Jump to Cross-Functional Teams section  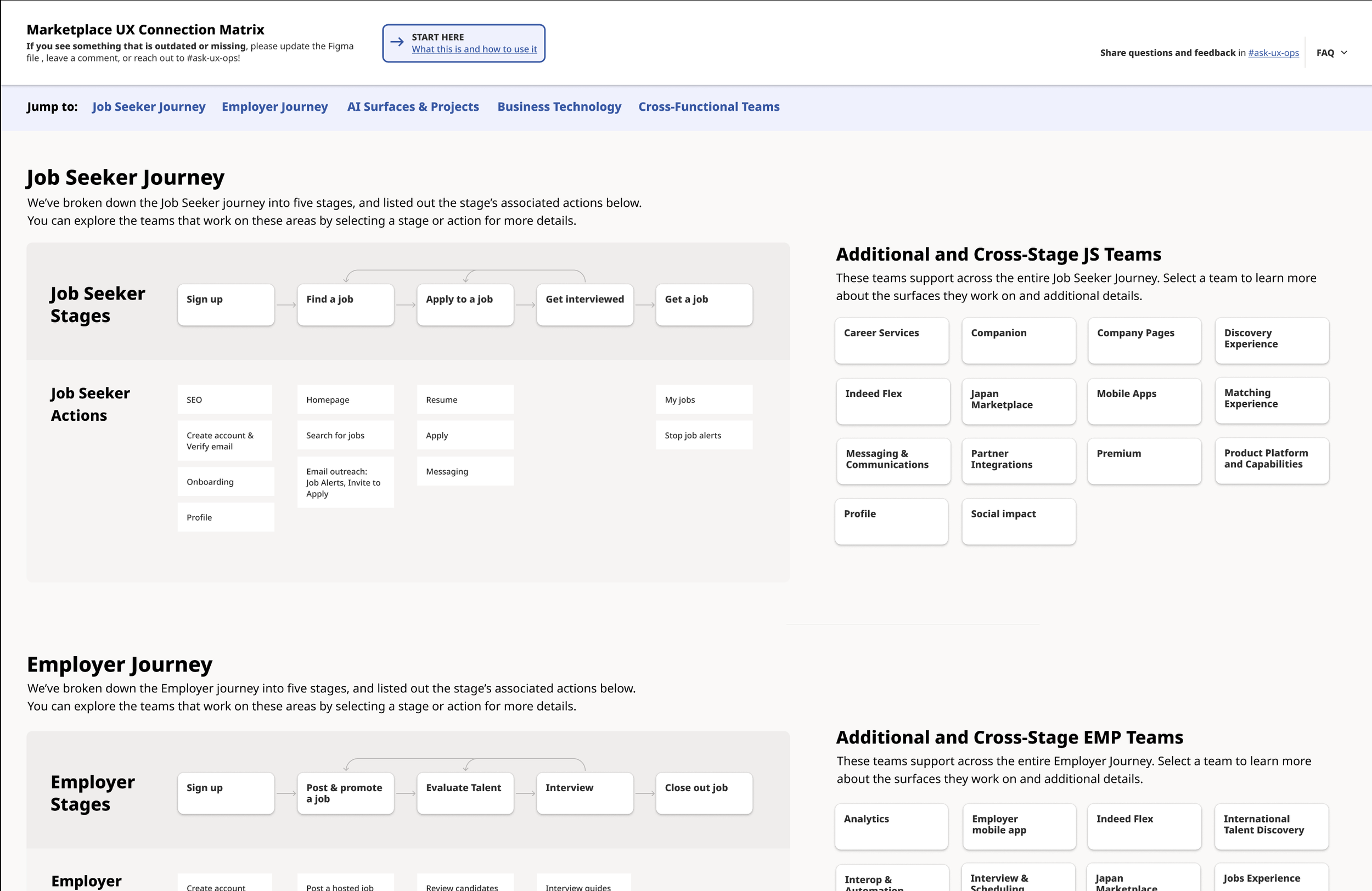(709, 106)
